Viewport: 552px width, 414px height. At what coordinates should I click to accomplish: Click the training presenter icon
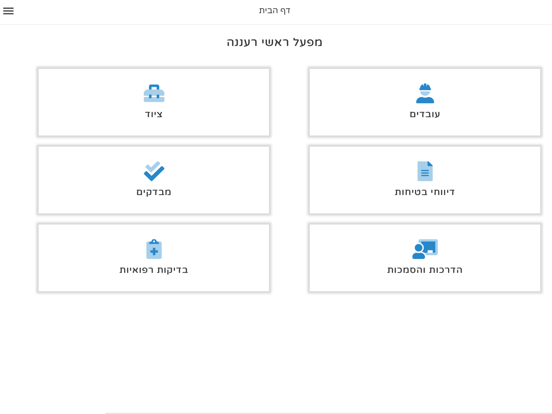click(425, 249)
